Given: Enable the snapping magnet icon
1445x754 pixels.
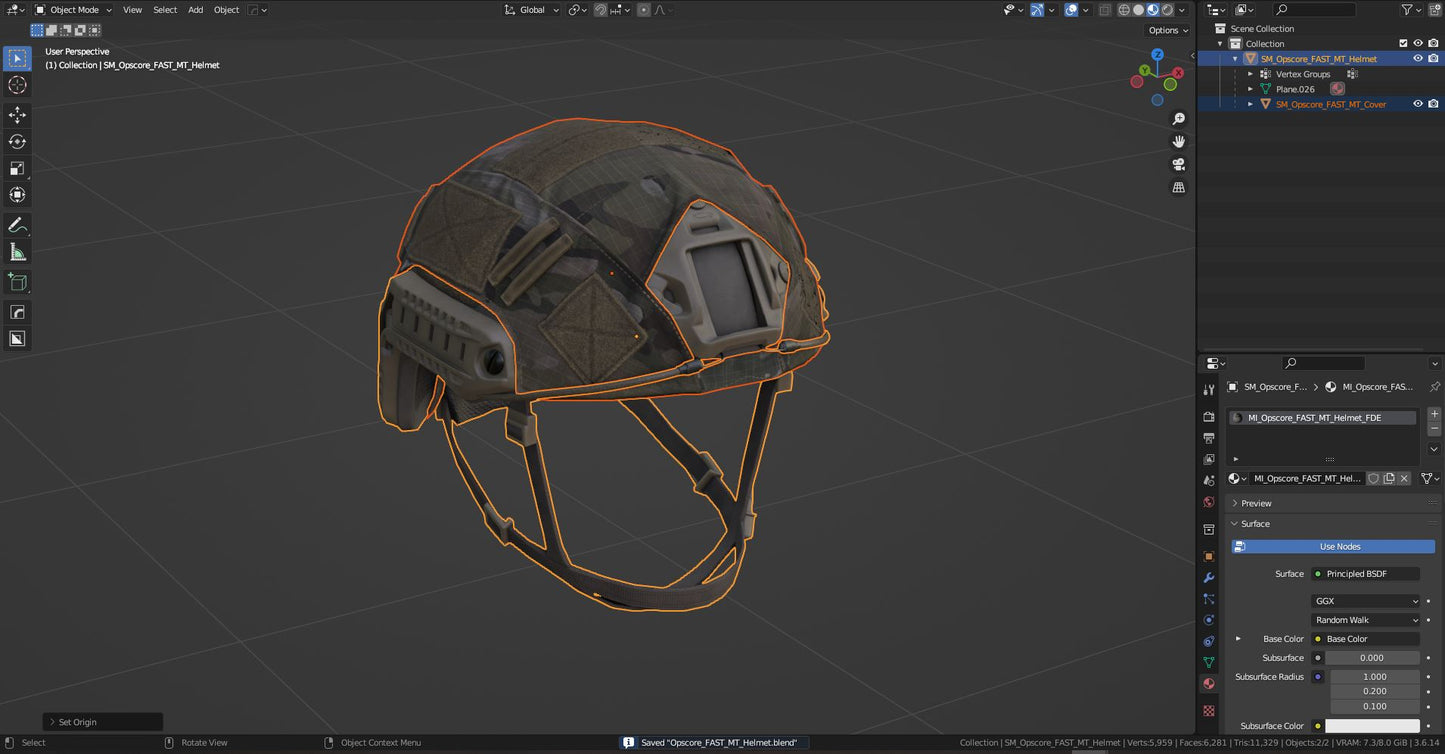Looking at the screenshot, I should [600, 9].
